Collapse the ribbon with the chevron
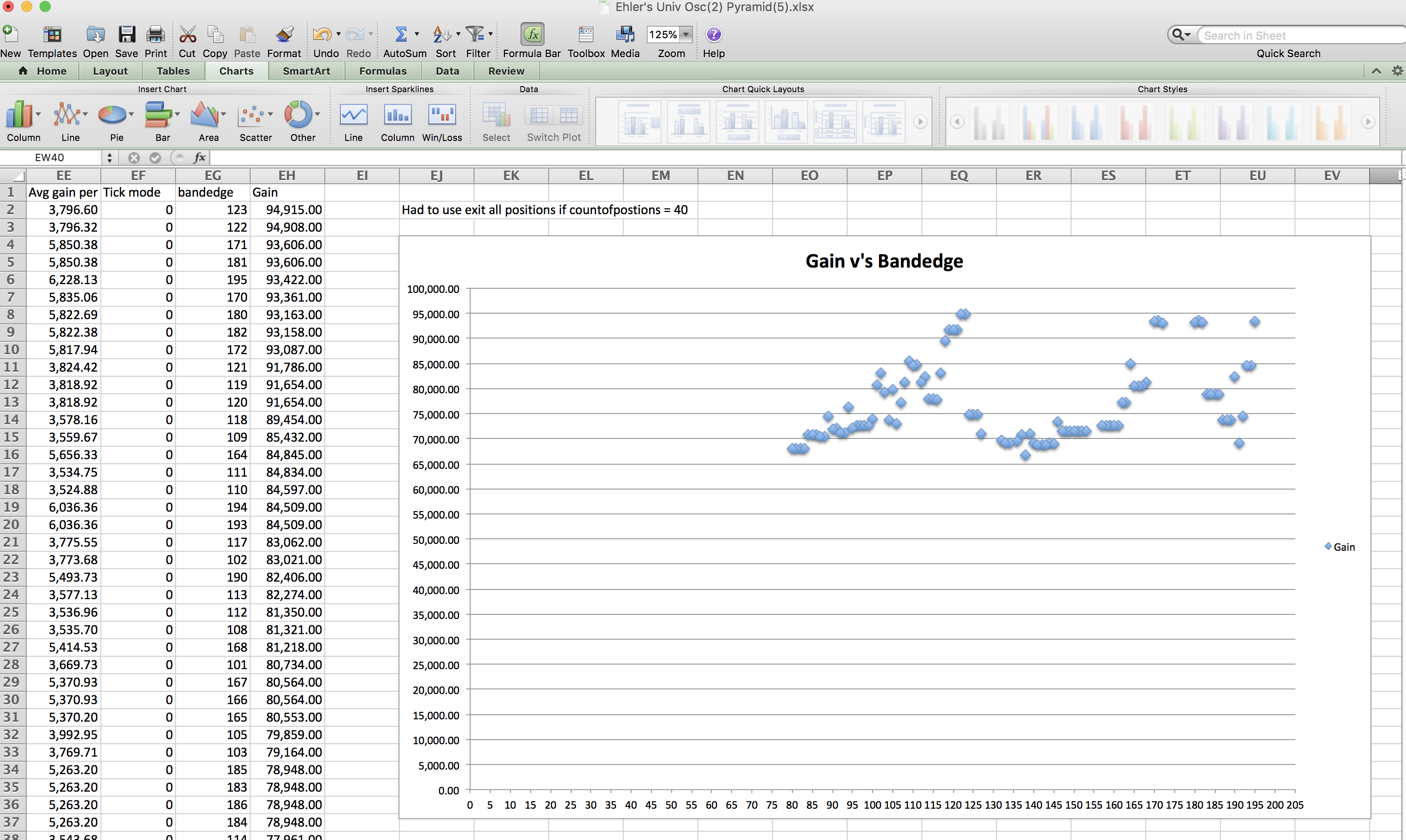The image size is (1406, 840). [1376, 71]
